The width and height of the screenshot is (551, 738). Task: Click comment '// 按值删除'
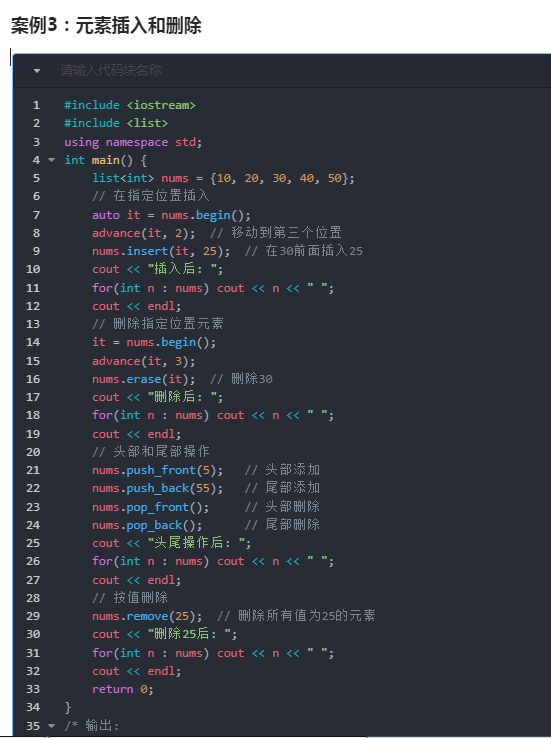click(x=130, y=598)
